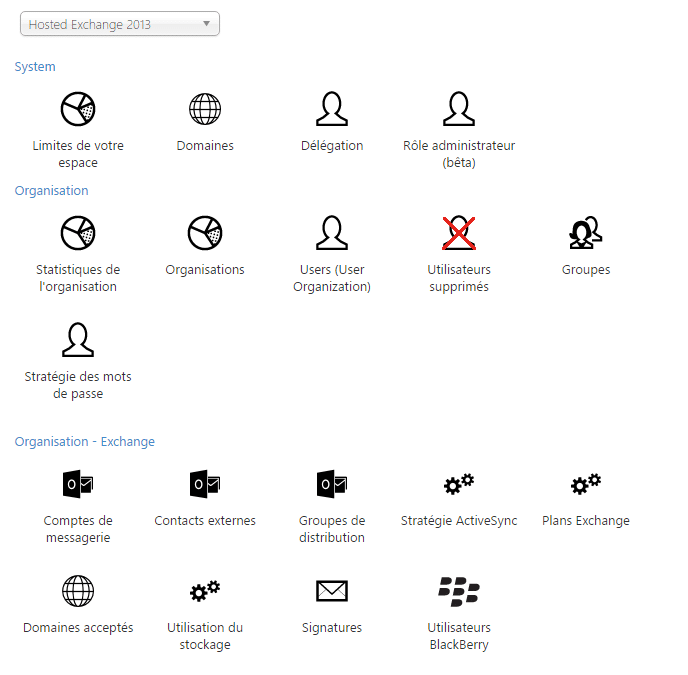
Task: Open Users (User Organization) icon
Action: point(332,233)
